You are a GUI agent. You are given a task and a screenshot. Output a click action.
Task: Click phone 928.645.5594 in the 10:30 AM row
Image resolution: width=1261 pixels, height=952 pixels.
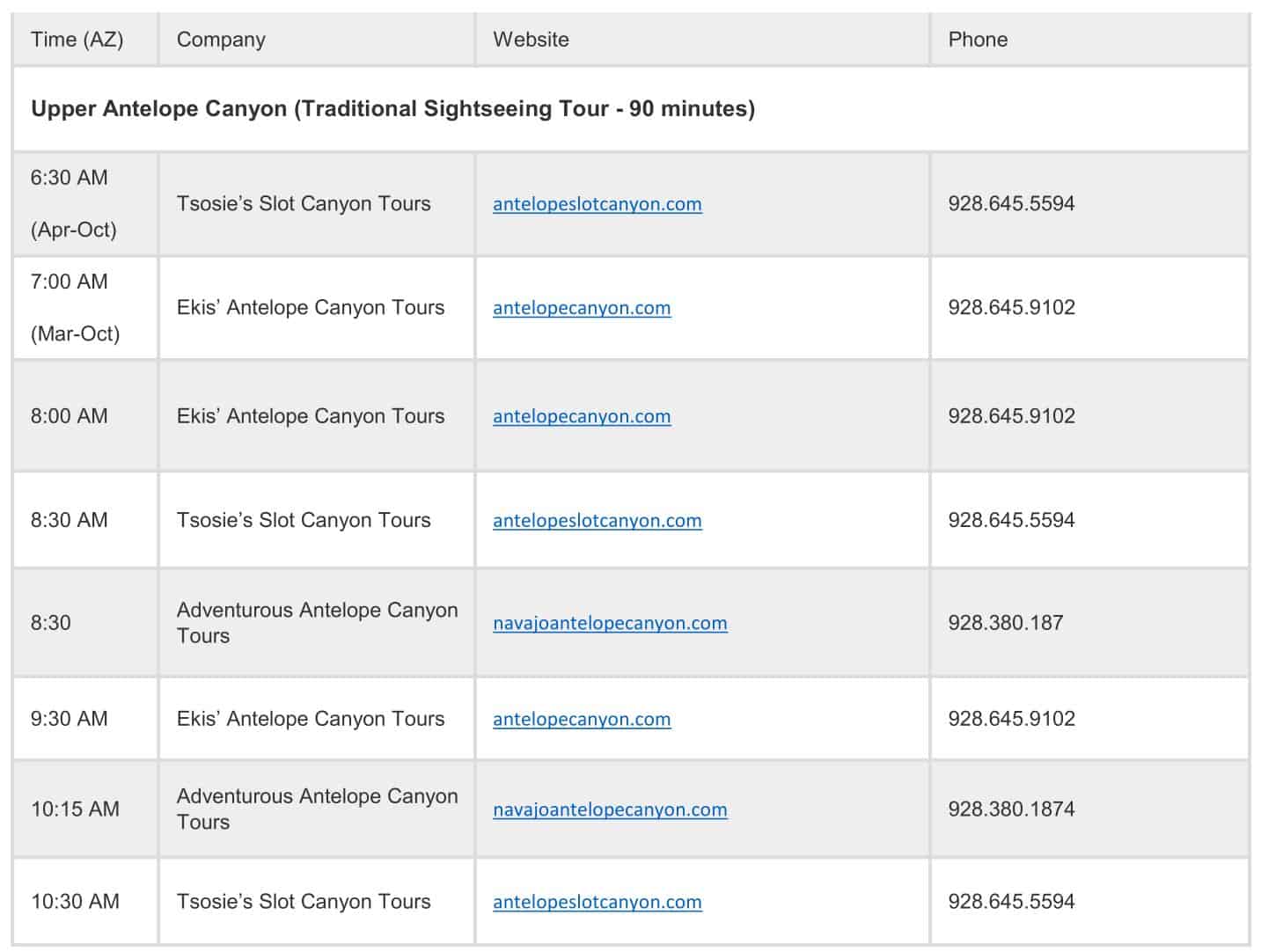pos(1011,902)
